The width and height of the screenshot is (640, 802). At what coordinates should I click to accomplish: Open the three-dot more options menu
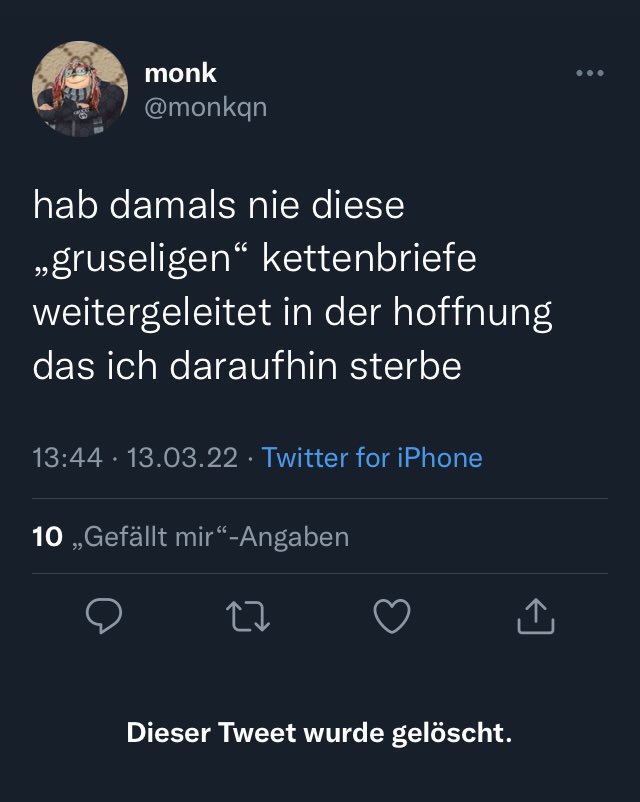590,73
